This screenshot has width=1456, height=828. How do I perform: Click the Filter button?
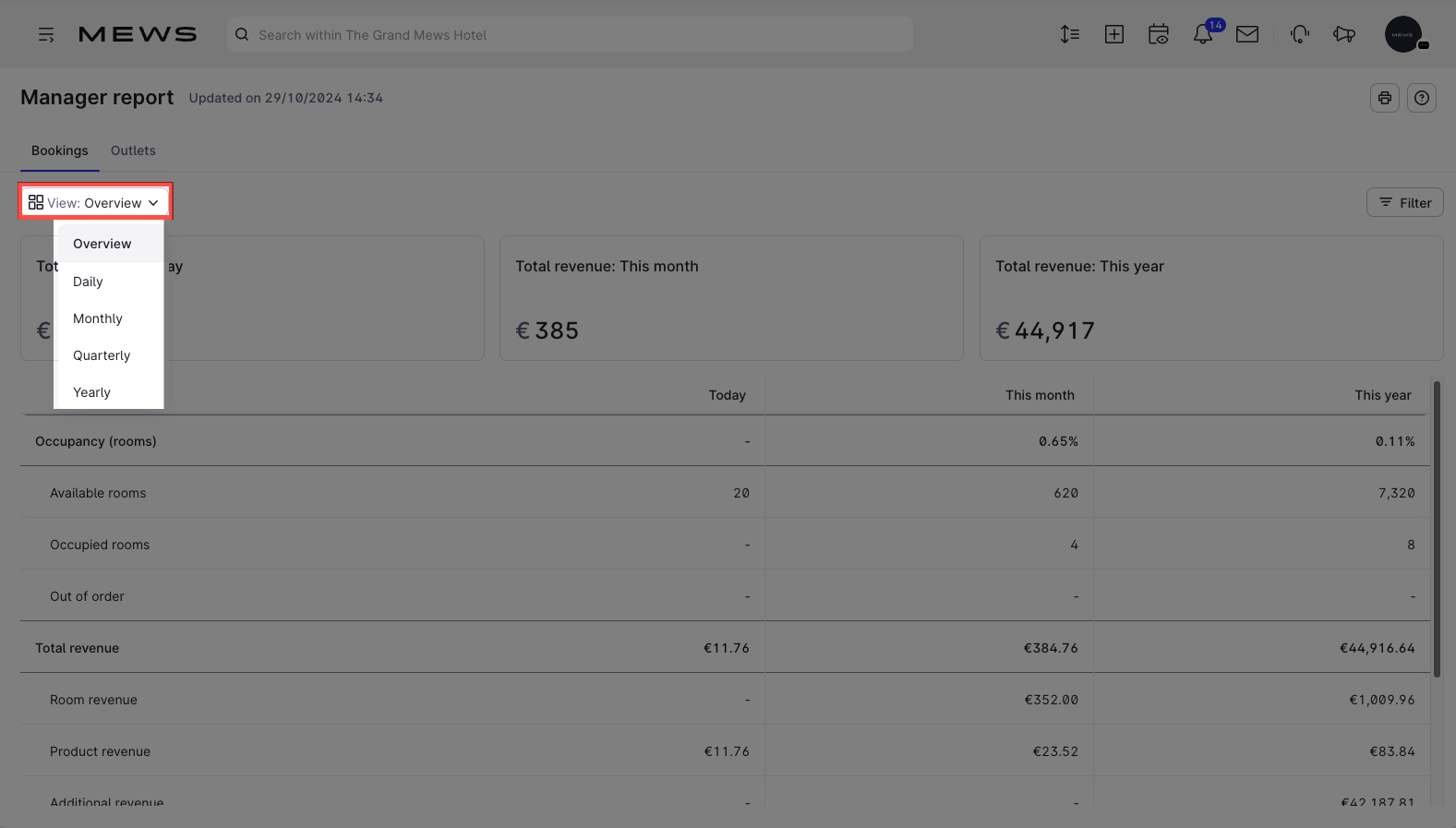[x=1404, y=203]
